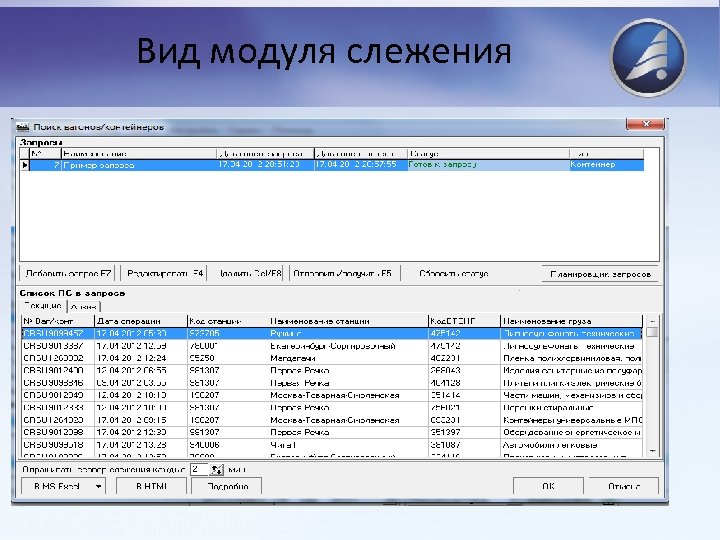Click the row indicator arrow of query 7
This screenshot has height=540, width=720.
25,165
